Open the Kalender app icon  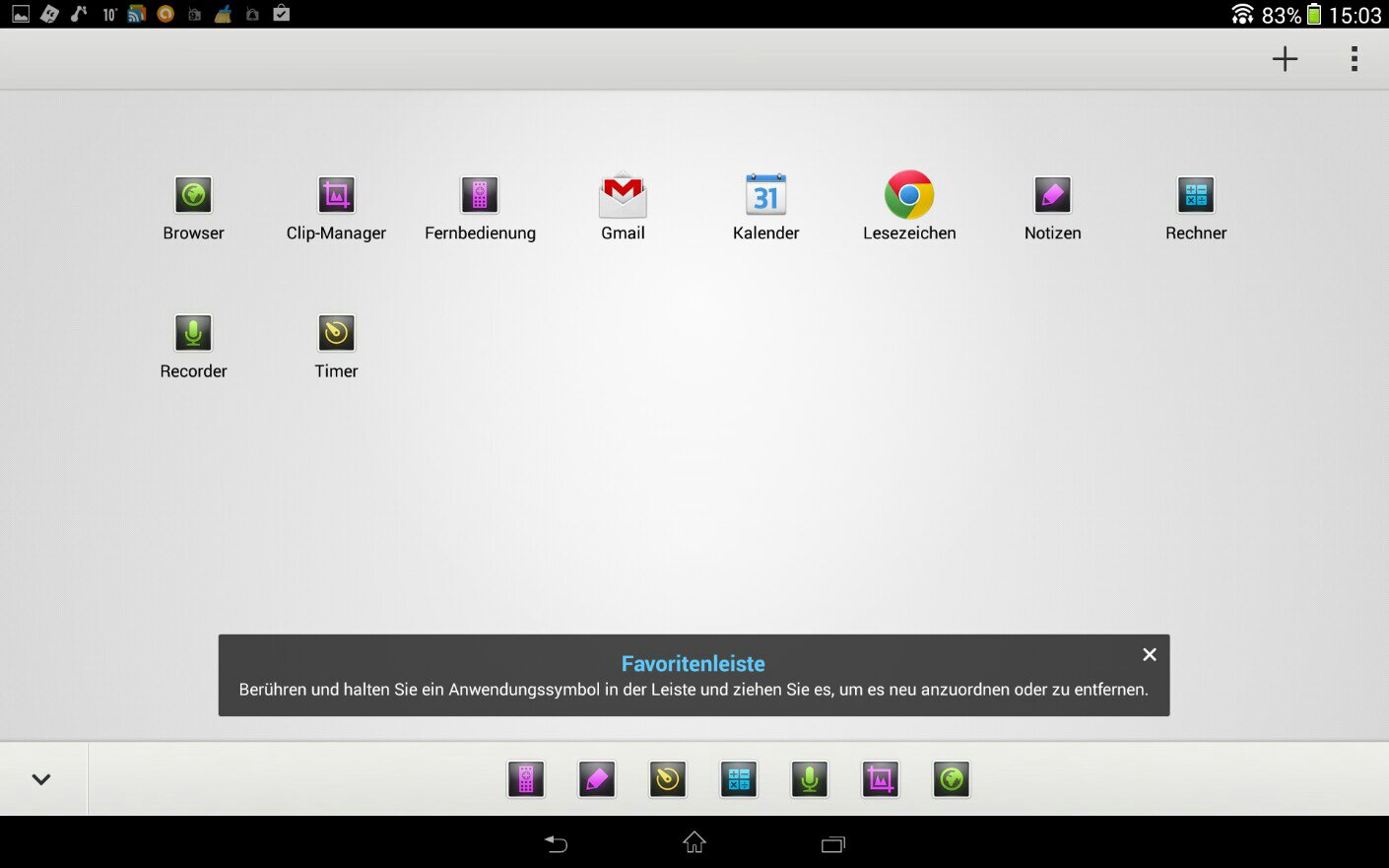(765, 195)
